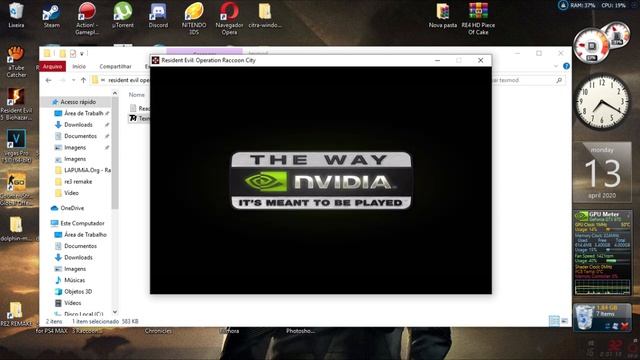640x360 pixels.
Task: Minimize the Resident Evil Operation Raccoon City window
Action: pyautogui.click(x=438, y=60)
